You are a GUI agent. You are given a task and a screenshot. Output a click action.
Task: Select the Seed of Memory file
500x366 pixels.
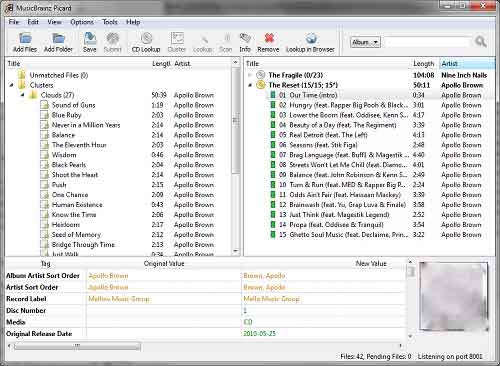pyautogui.click(x=76, y=235)
